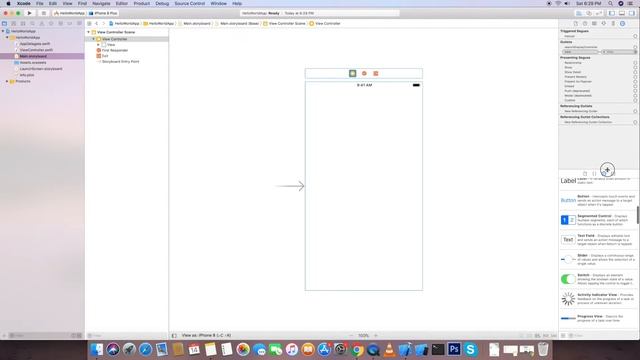
Task: Click the Manual triggered segue connection circle
Action: (x=635, y=36)
